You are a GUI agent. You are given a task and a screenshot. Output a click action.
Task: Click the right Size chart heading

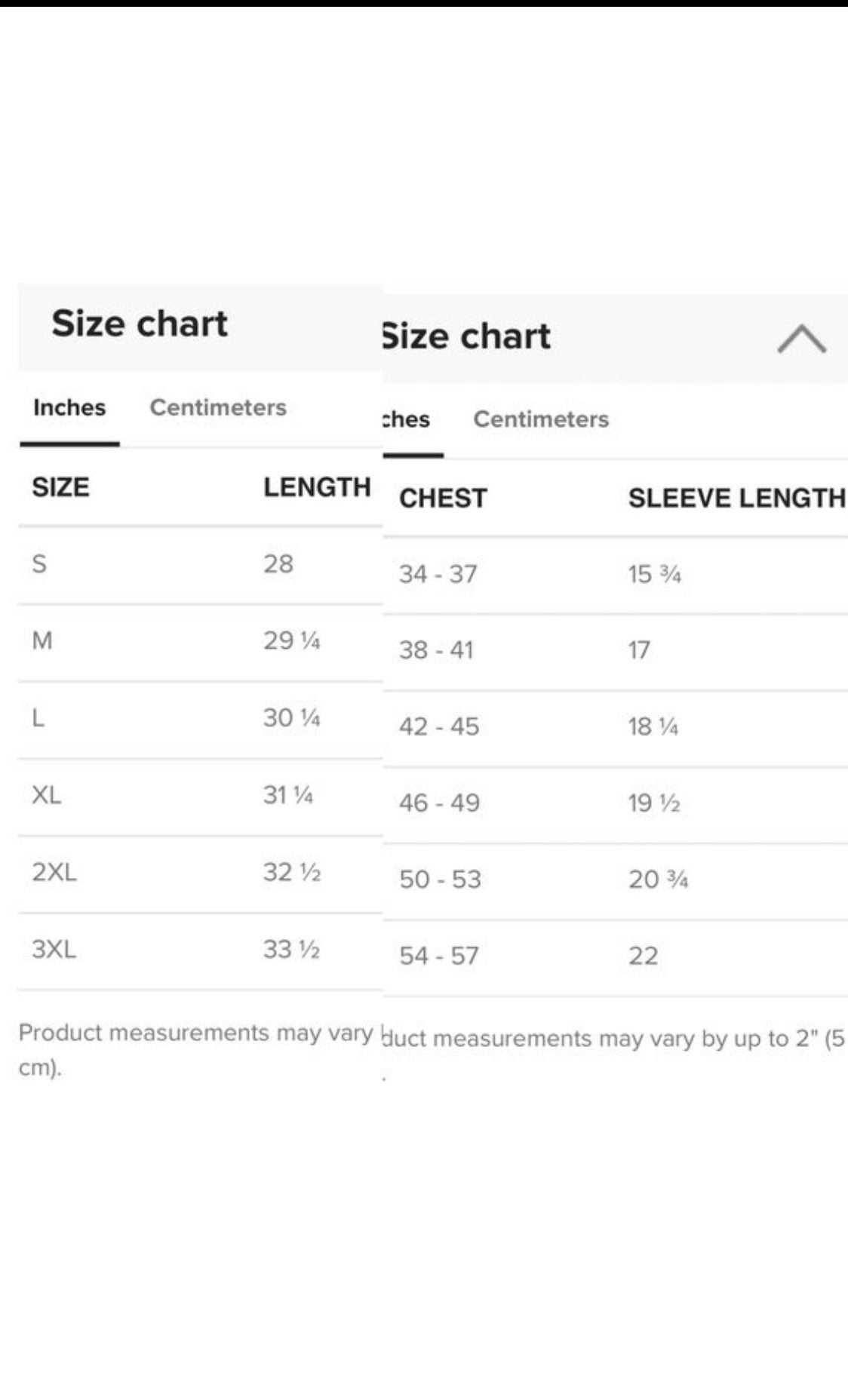click(x=467, y=336)
